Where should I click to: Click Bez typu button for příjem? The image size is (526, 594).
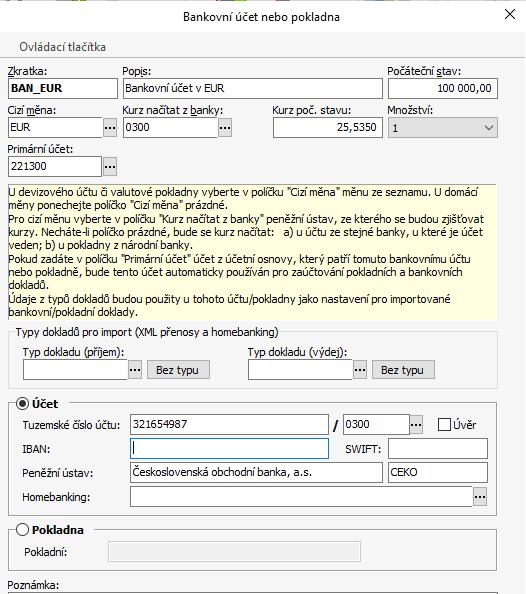(178, 370)
